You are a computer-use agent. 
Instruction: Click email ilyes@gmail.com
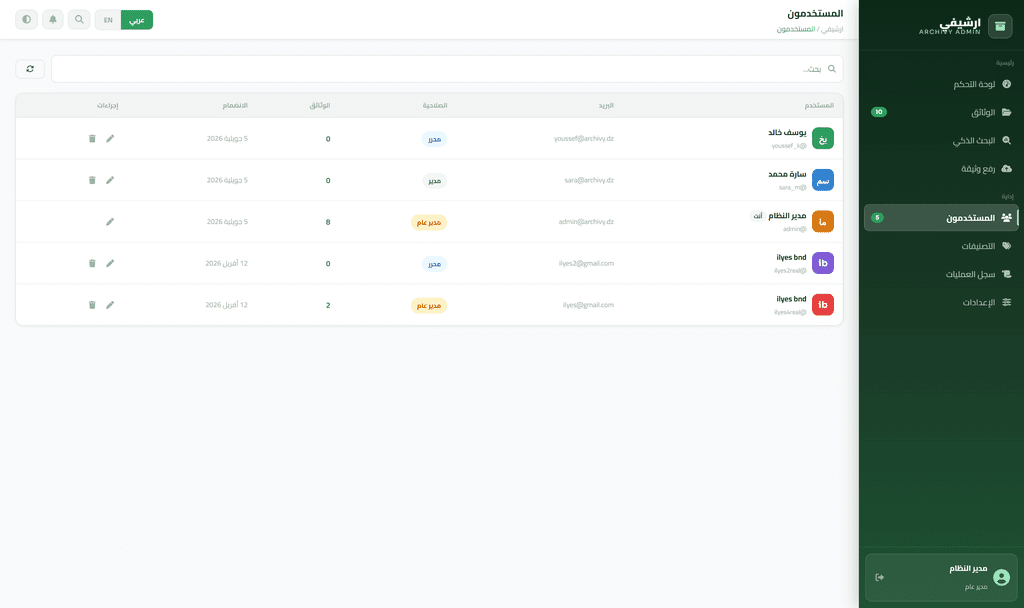click(588, 305)
